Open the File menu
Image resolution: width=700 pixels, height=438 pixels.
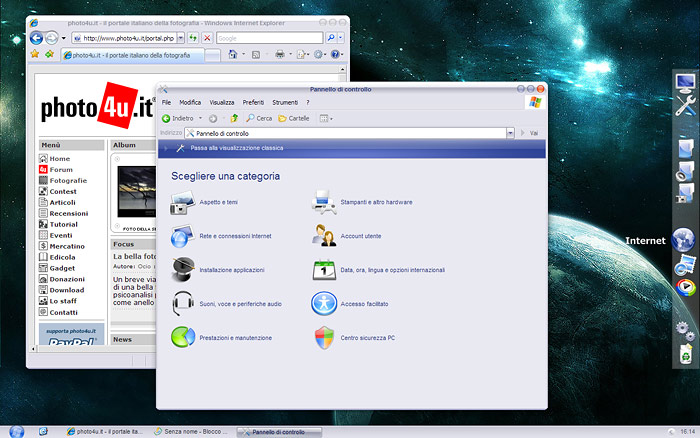[x=167, y=102]
